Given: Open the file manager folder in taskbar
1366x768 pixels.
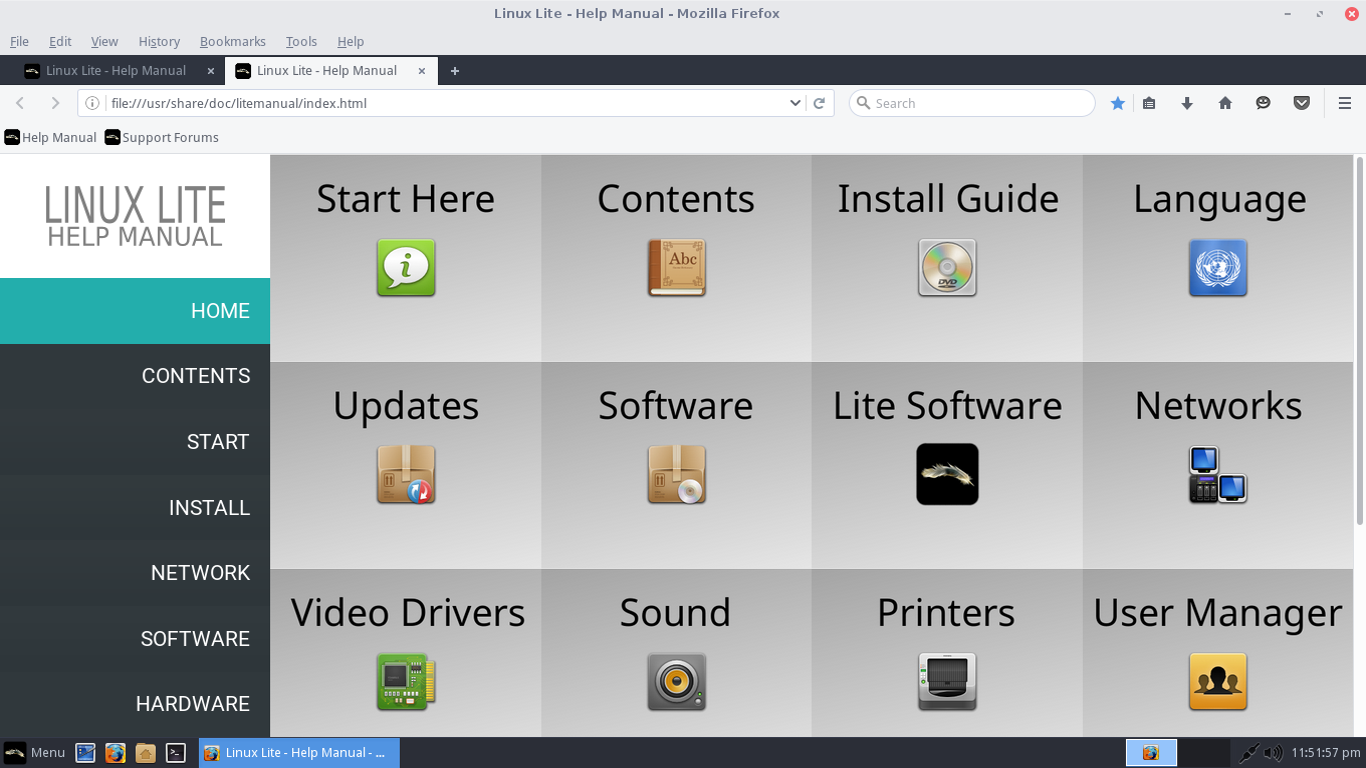Looking at the screenshot, I should point(145,752).
